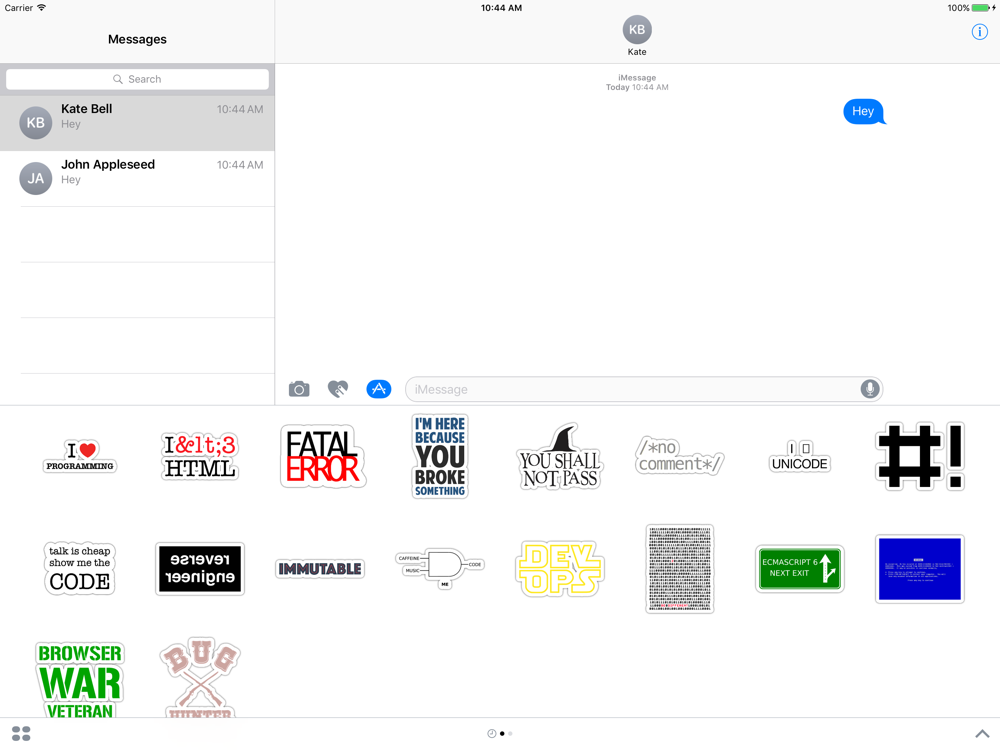Pick the Fatal Error sticker
This screenshot has height=750, width=1000.
(x=322, y=456)
